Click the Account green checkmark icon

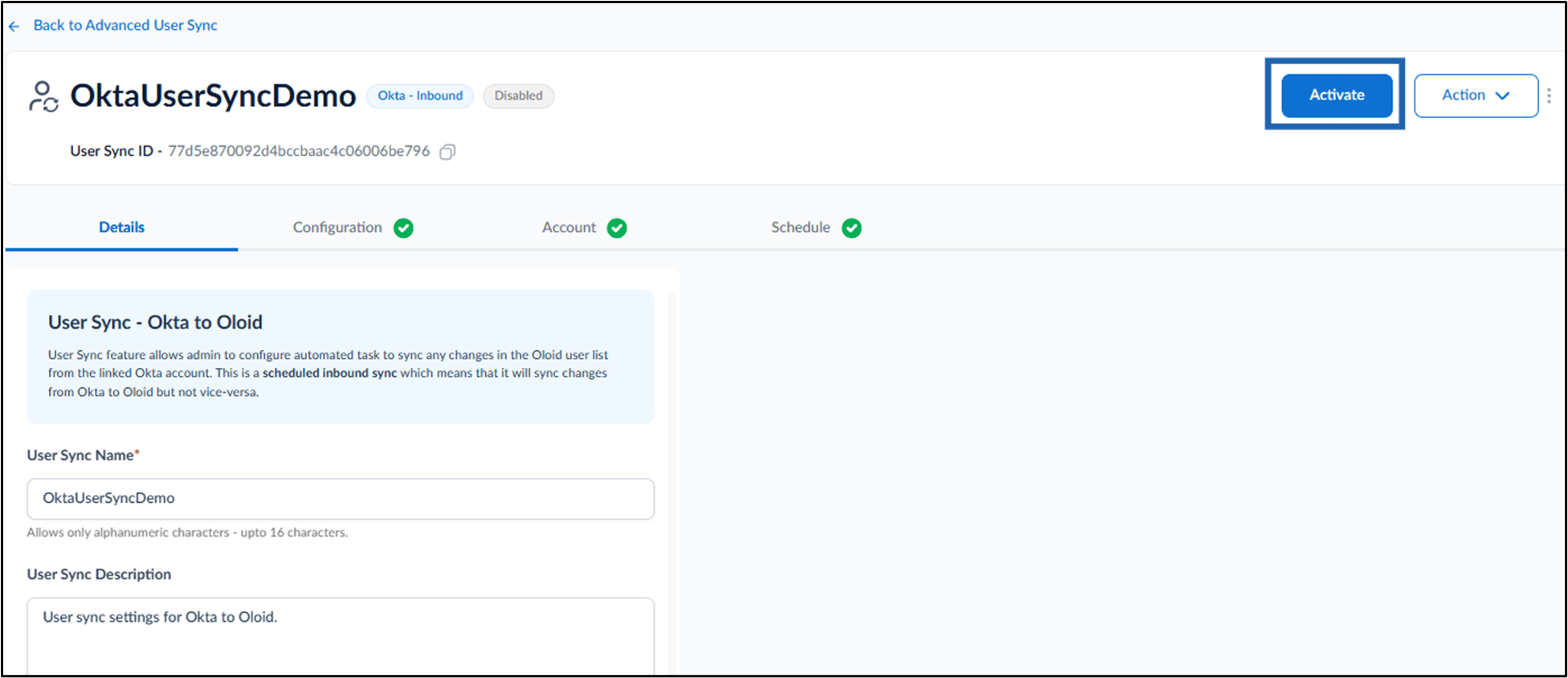[617, 228]
